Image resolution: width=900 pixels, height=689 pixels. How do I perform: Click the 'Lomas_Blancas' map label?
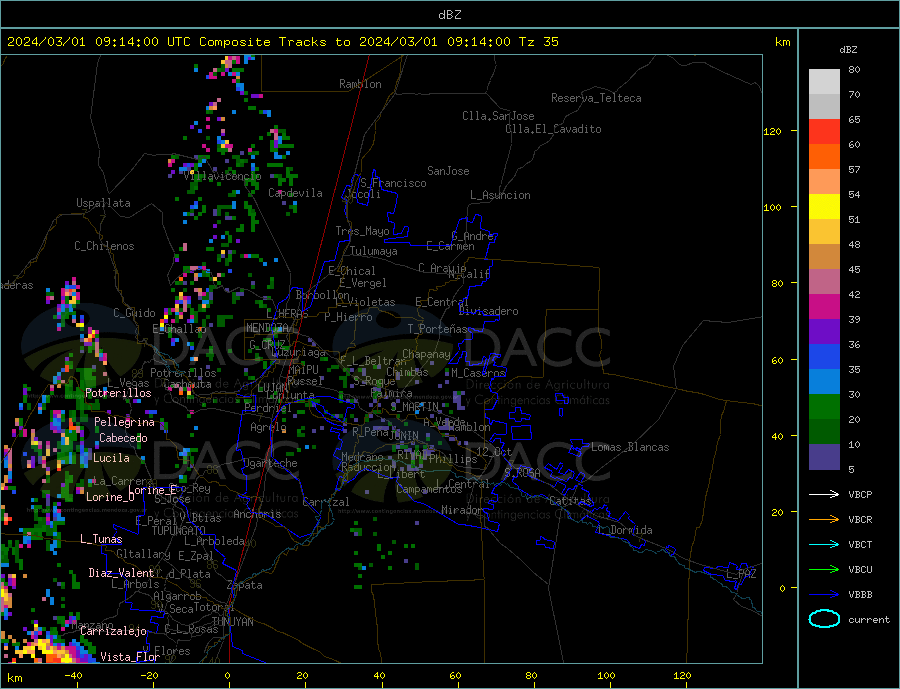[630, 447]
